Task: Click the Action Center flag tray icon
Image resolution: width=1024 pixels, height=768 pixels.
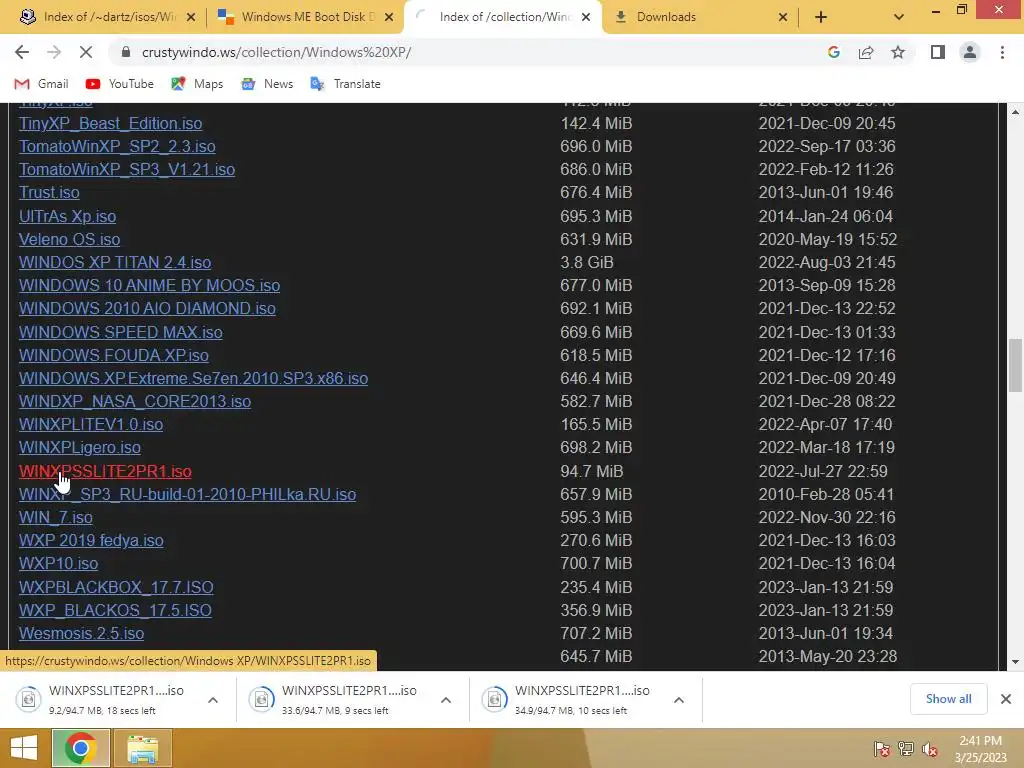Action: tap(882, 749)
